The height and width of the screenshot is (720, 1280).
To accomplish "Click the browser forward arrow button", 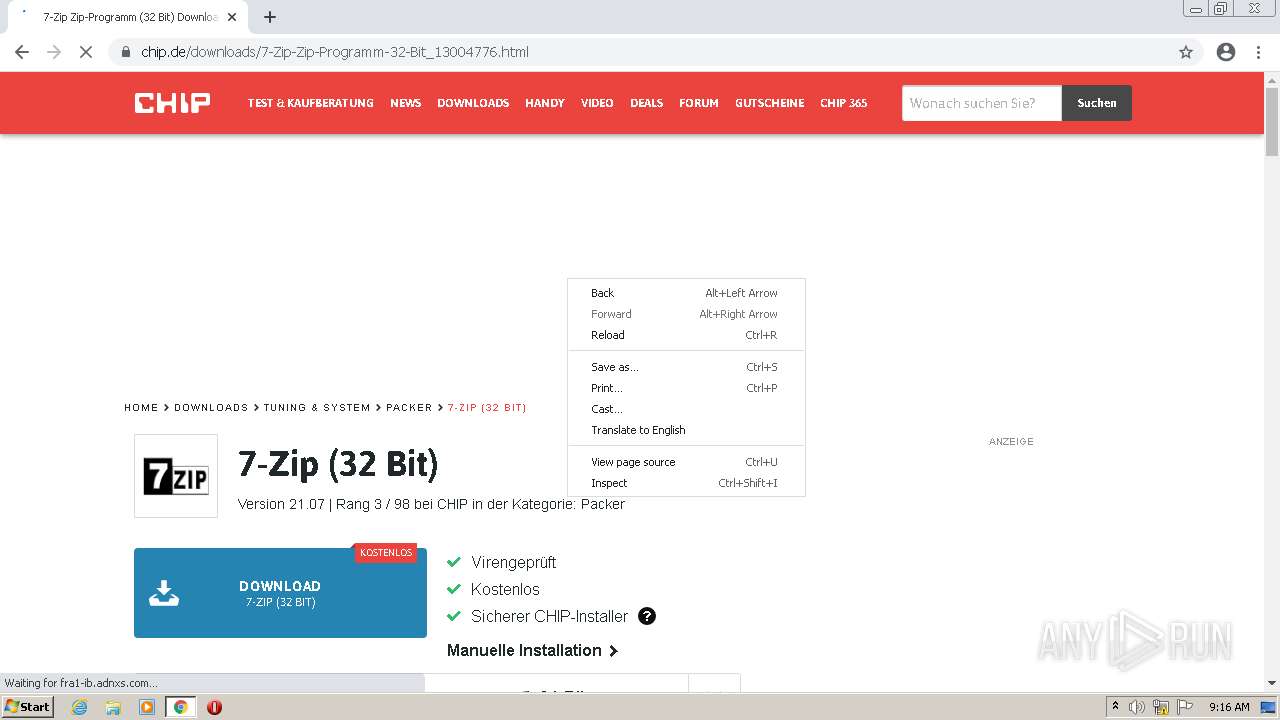I will (x=54, y=52).
